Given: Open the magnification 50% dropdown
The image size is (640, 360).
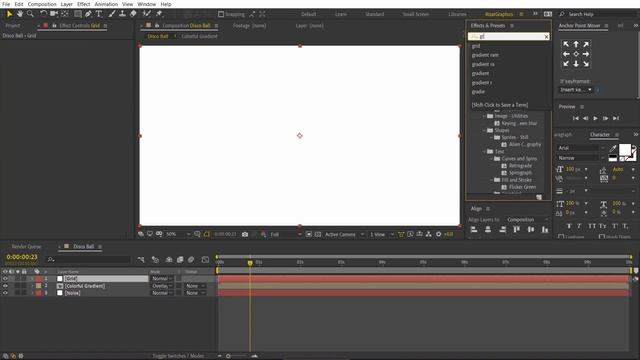Looking at the screenshot, I should click(178, 234).
